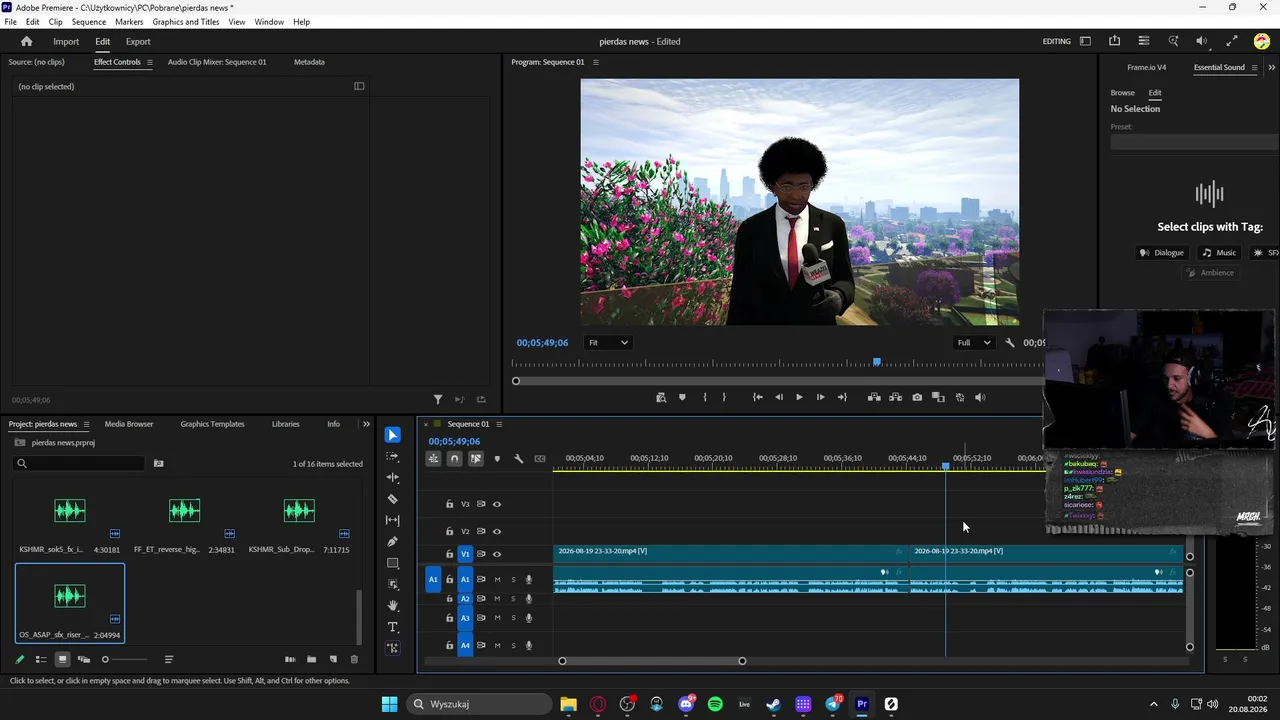Click the trash Clear icon in Project panel

point(354,659)
